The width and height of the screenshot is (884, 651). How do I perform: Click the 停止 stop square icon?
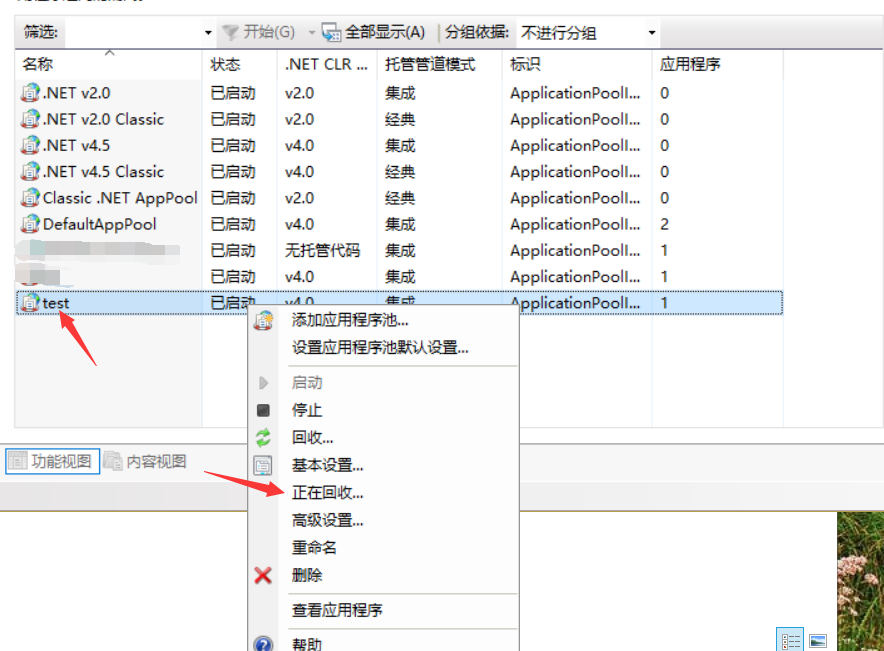262,409
